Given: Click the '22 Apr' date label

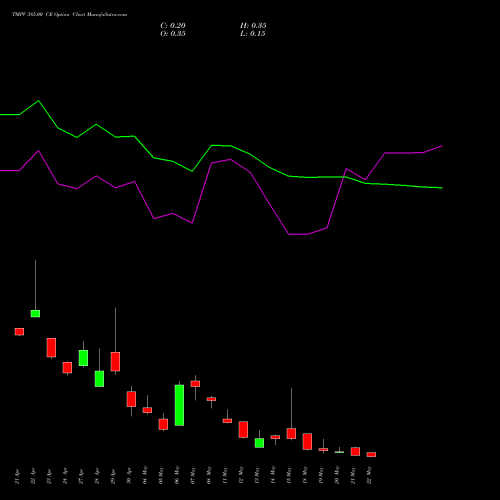Looking at the screenshot, I should (x=33, y=477).
